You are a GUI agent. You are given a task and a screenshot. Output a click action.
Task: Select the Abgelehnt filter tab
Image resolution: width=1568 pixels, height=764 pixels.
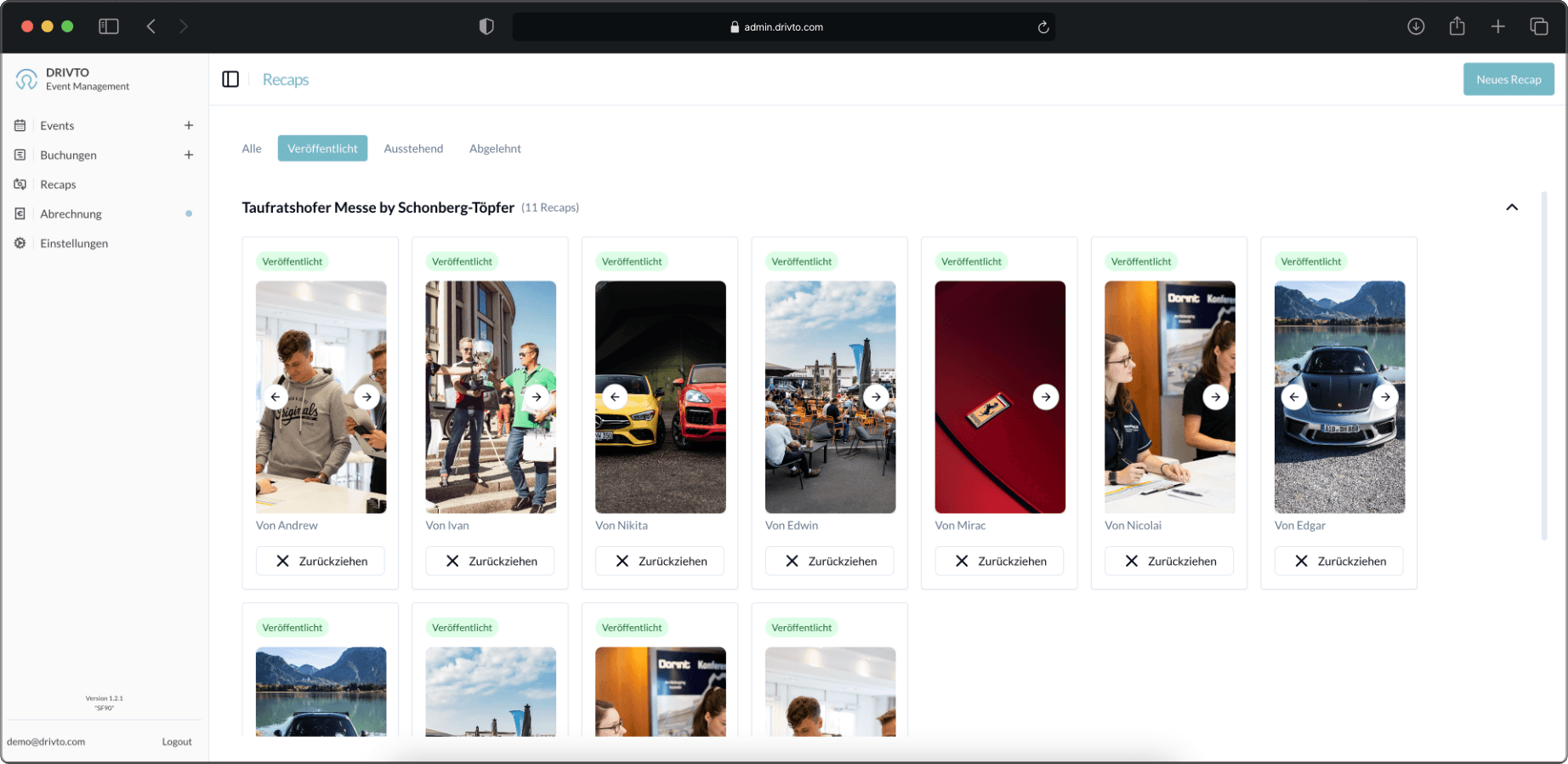pyautogui.click(x=495, y=148)
